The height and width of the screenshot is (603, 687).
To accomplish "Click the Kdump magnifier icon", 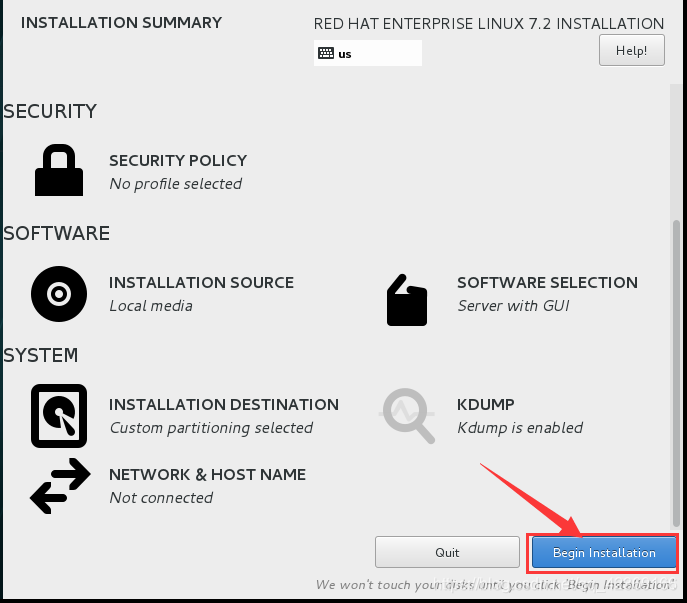I will (407, 415).
